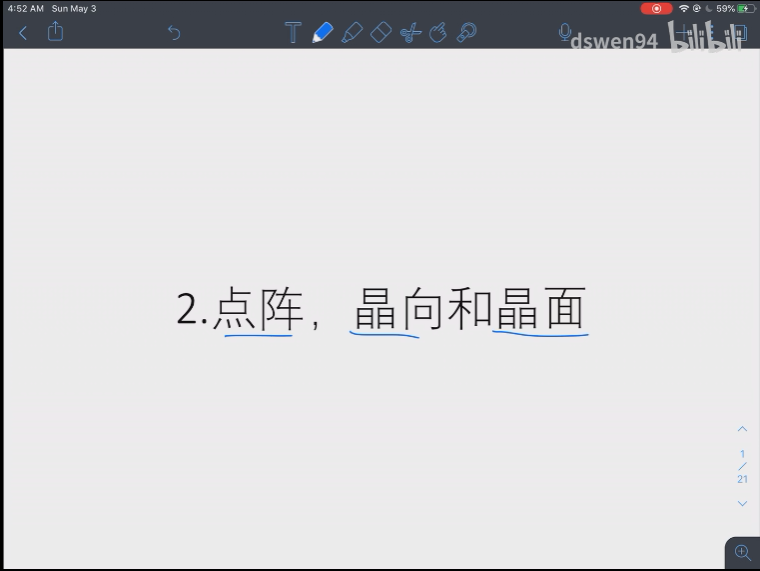Image resolution: width=760 pixels, height=571 pixels.
Task: Select the Scissors lasso tool
Action: pyautogui.click(x=410, y=33)
